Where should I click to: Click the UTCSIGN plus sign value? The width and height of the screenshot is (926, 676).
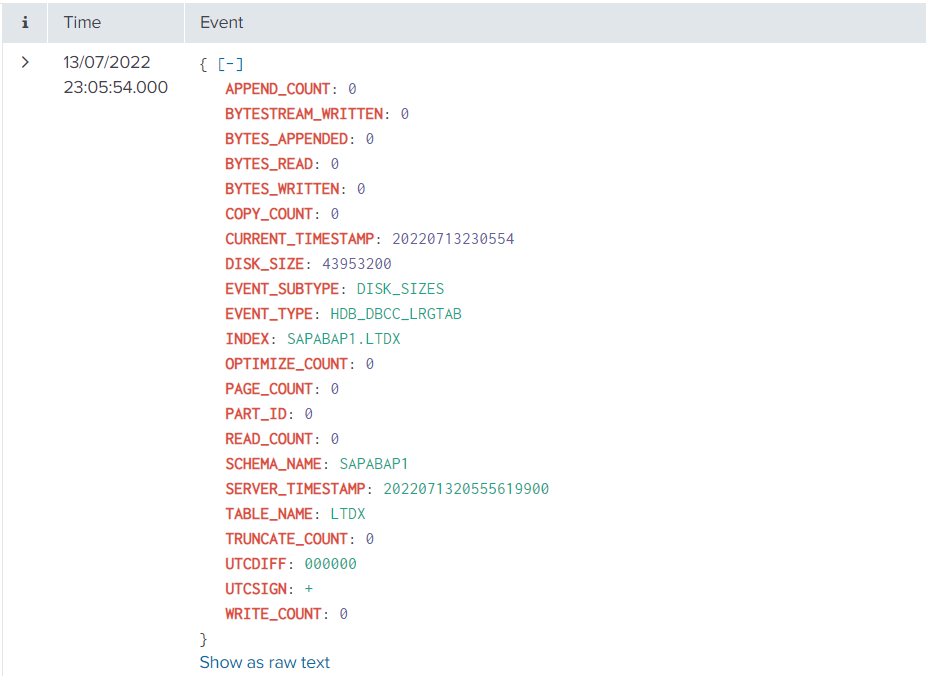pos(309,589)
